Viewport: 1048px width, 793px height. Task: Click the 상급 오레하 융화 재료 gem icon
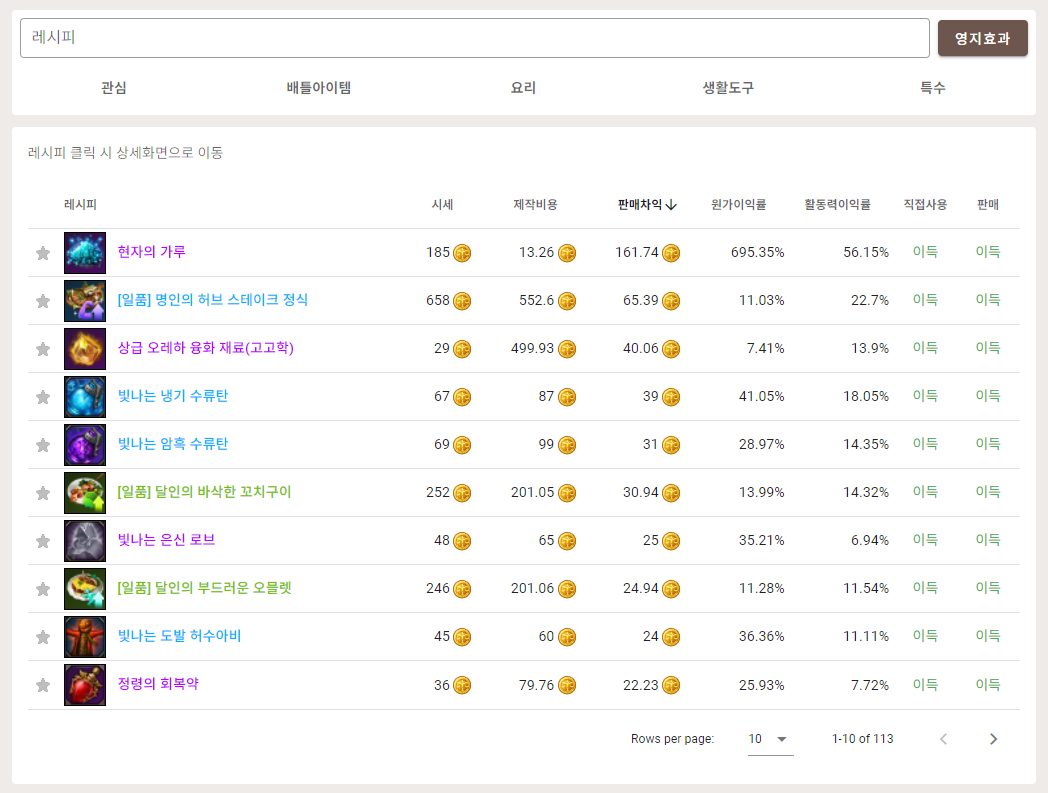[x=85, y=348]
